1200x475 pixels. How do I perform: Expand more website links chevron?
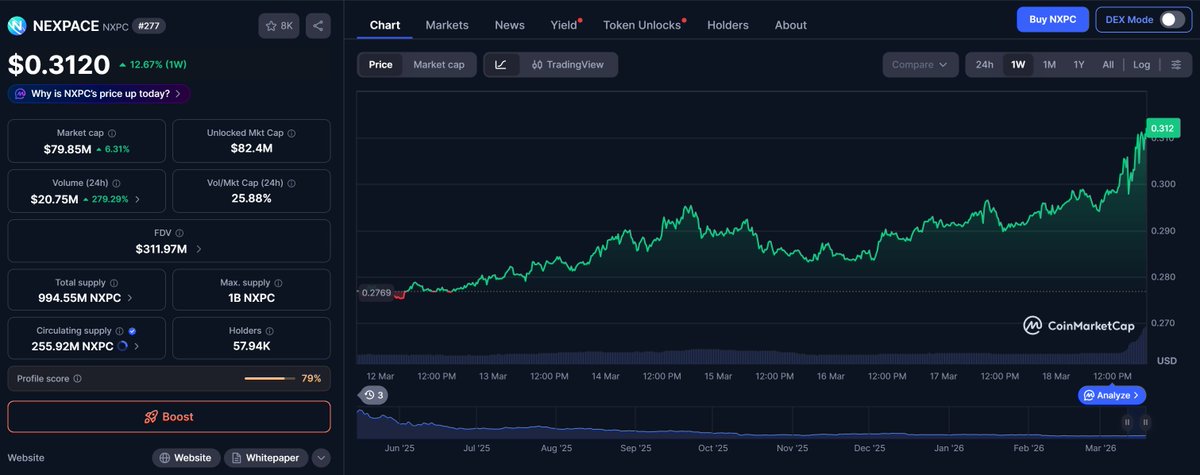click(x=320, y=458)
